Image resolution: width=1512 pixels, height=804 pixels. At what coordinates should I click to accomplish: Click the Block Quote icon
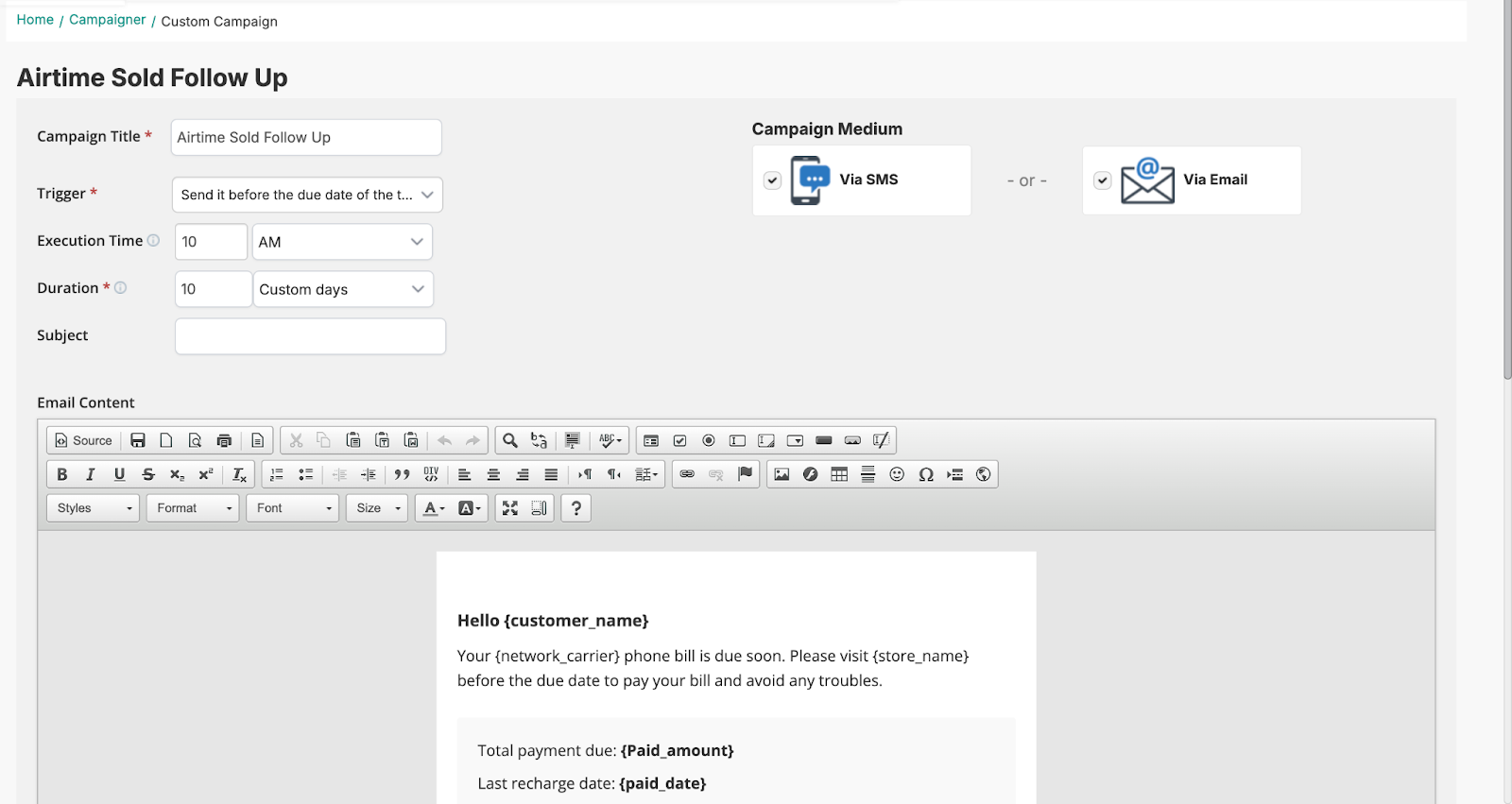coord(402,474)
